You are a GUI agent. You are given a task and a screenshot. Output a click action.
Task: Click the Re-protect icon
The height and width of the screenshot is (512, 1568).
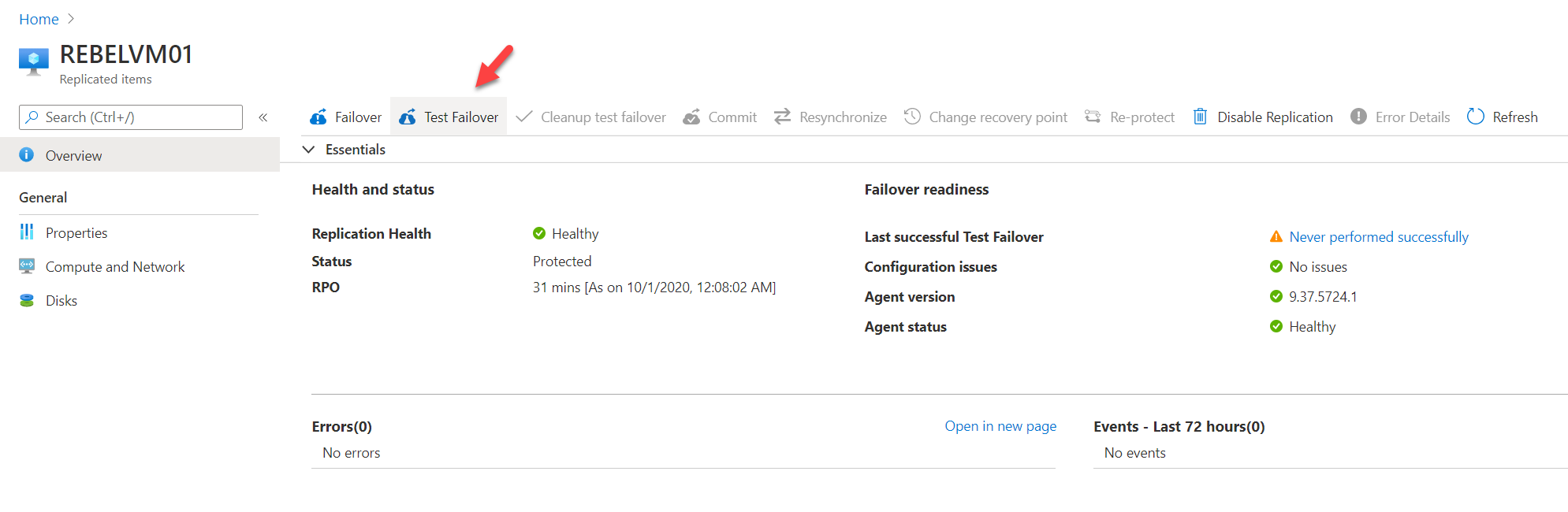tap(1093, 117)
